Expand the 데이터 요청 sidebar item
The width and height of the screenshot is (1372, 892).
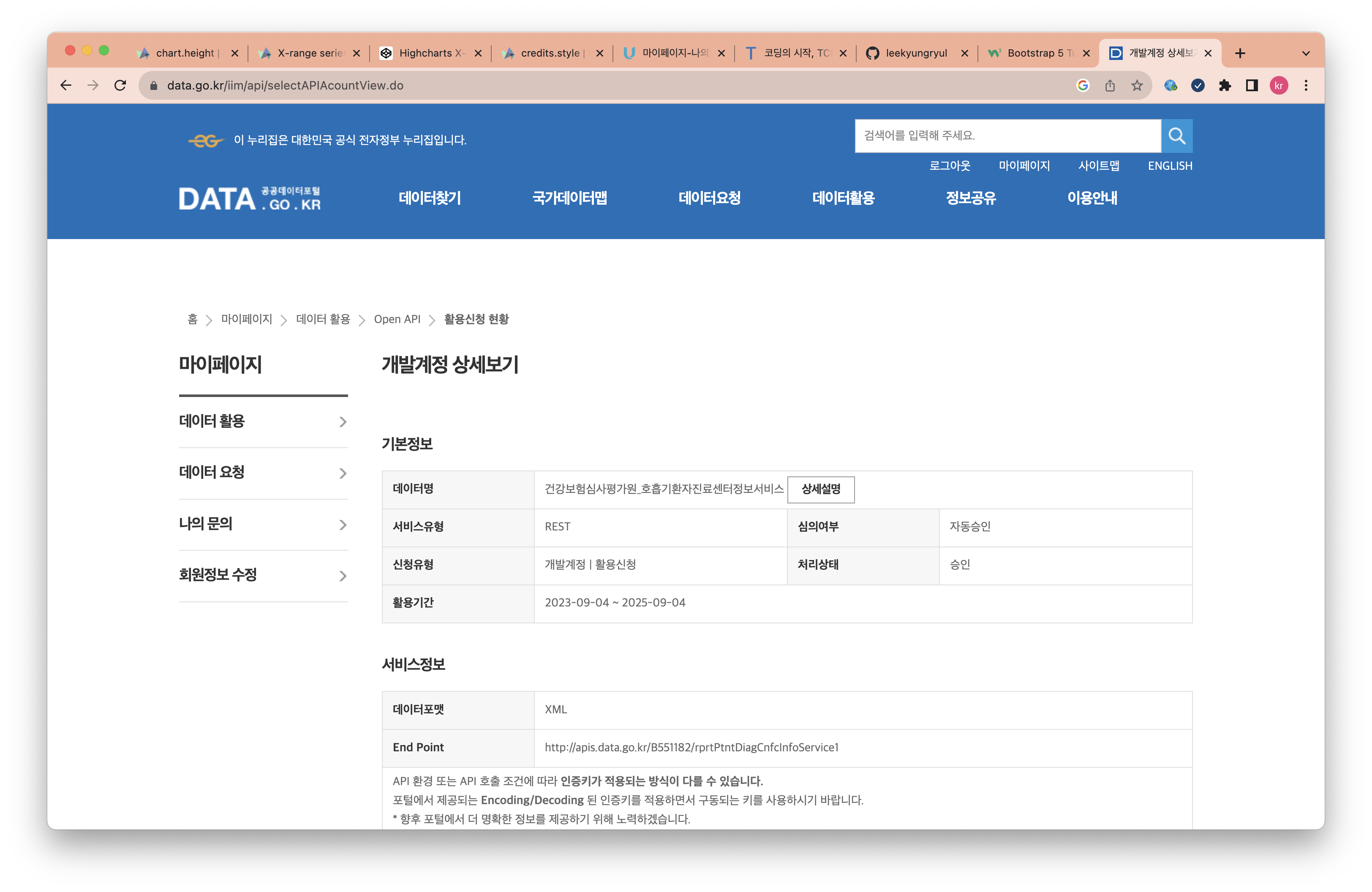263,473
